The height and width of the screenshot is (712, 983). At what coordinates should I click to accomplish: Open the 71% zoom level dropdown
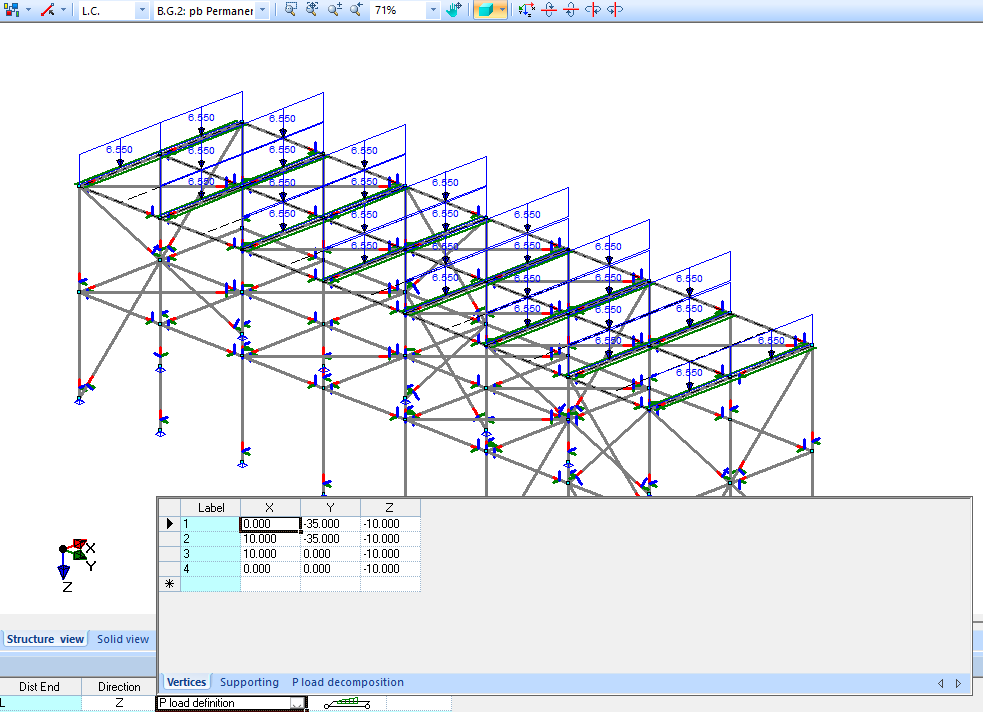tap(433, 11)
